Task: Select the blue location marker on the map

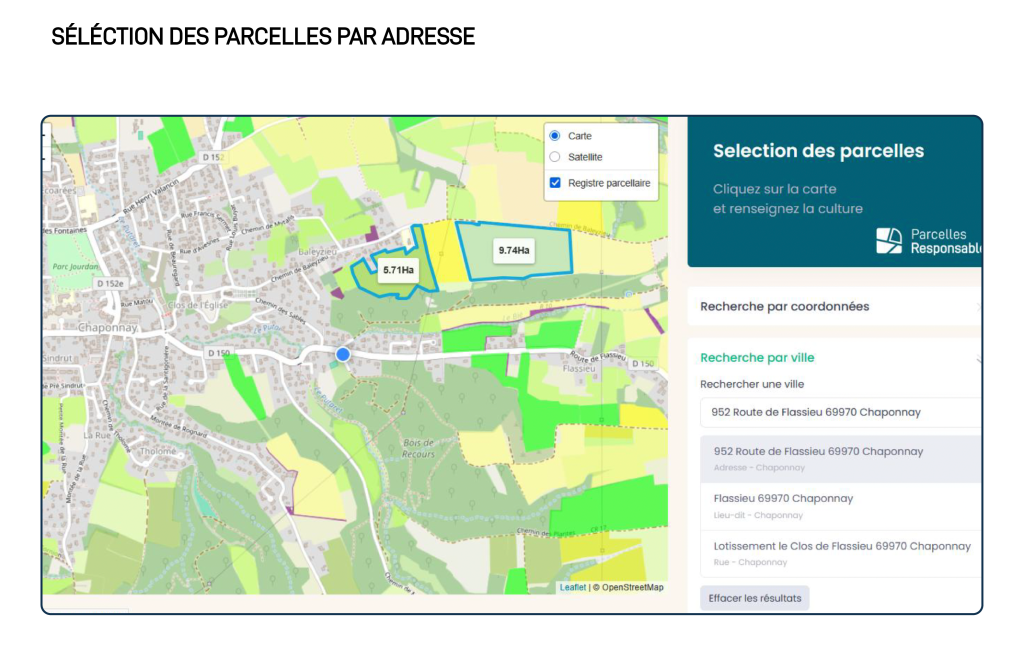Action: click(342, 353)
